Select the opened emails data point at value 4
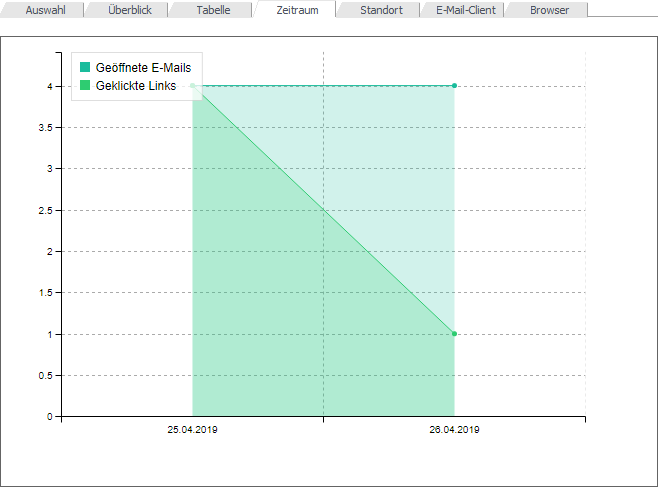Image resolution: width=658 pixels, height=487 pixels. [454, 86]
